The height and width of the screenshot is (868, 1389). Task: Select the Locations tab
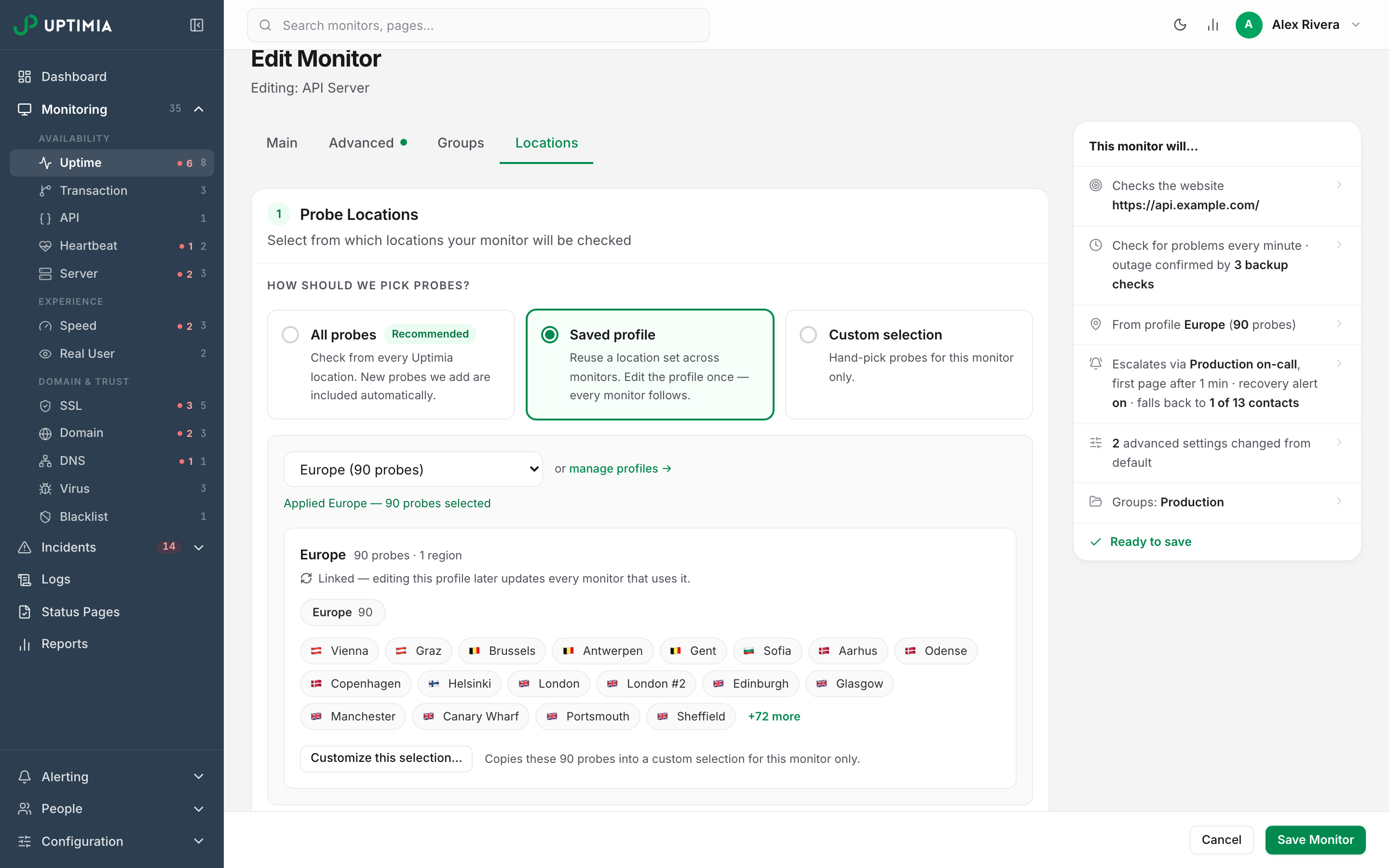click(546, 143)
